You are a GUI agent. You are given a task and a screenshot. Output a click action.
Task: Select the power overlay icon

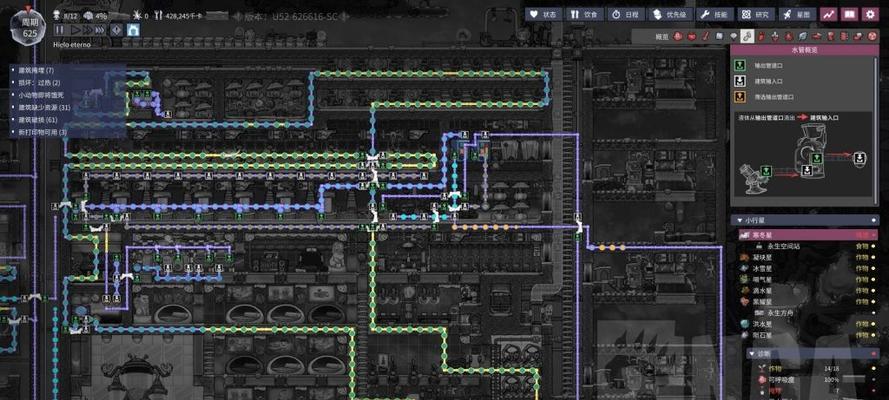click(692, 36)
